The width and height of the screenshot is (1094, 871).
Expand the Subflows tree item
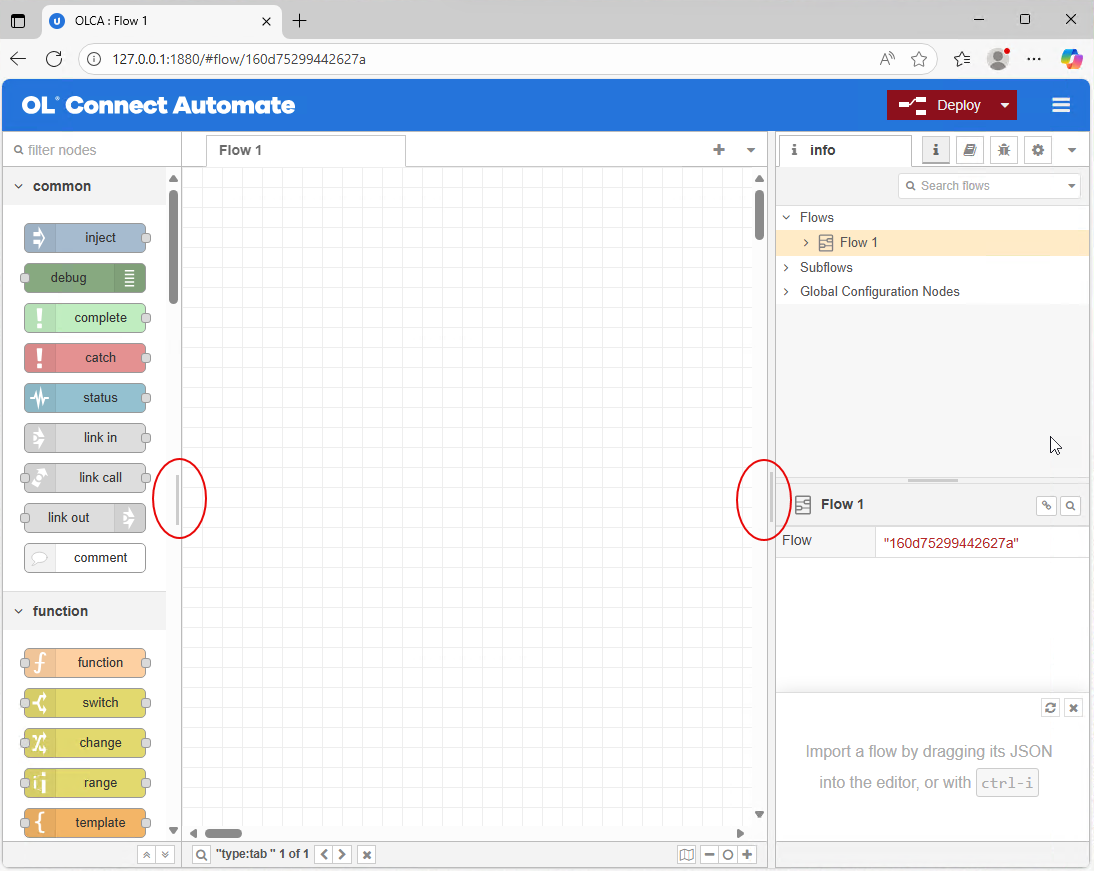[x=786, y=267]
